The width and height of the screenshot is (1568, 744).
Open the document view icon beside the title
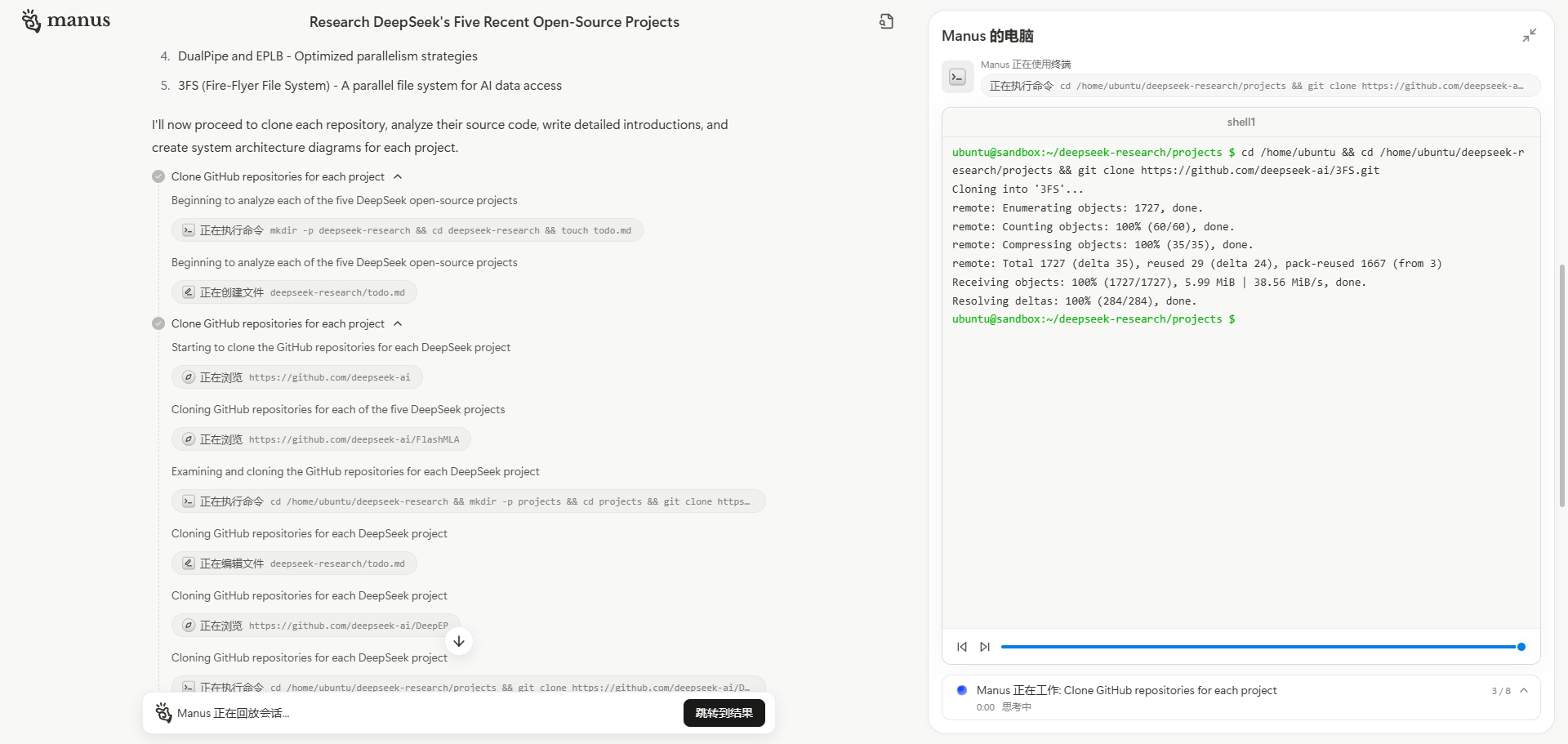[x=886, y=22]
